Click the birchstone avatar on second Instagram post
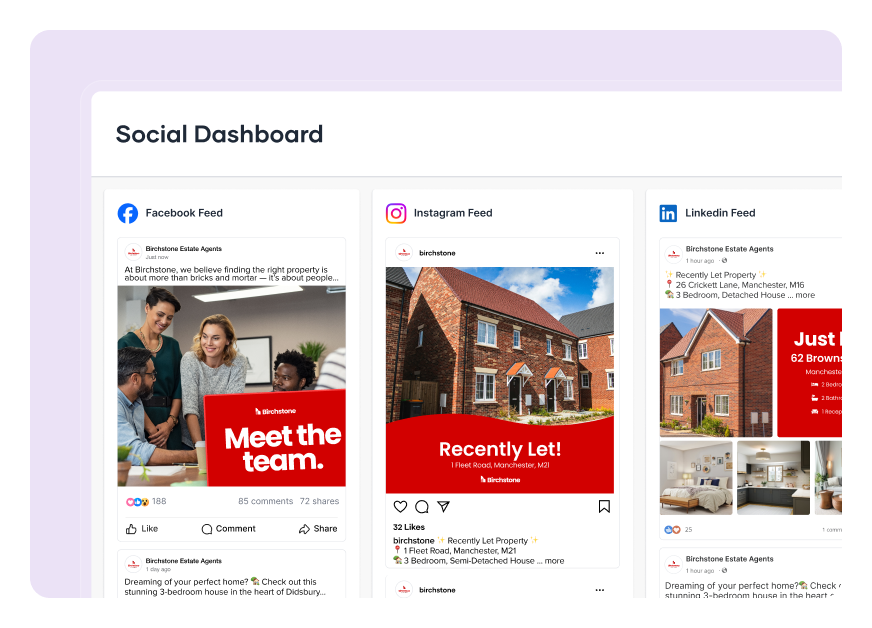Screen dimensions: 872x628 point(404,590)
